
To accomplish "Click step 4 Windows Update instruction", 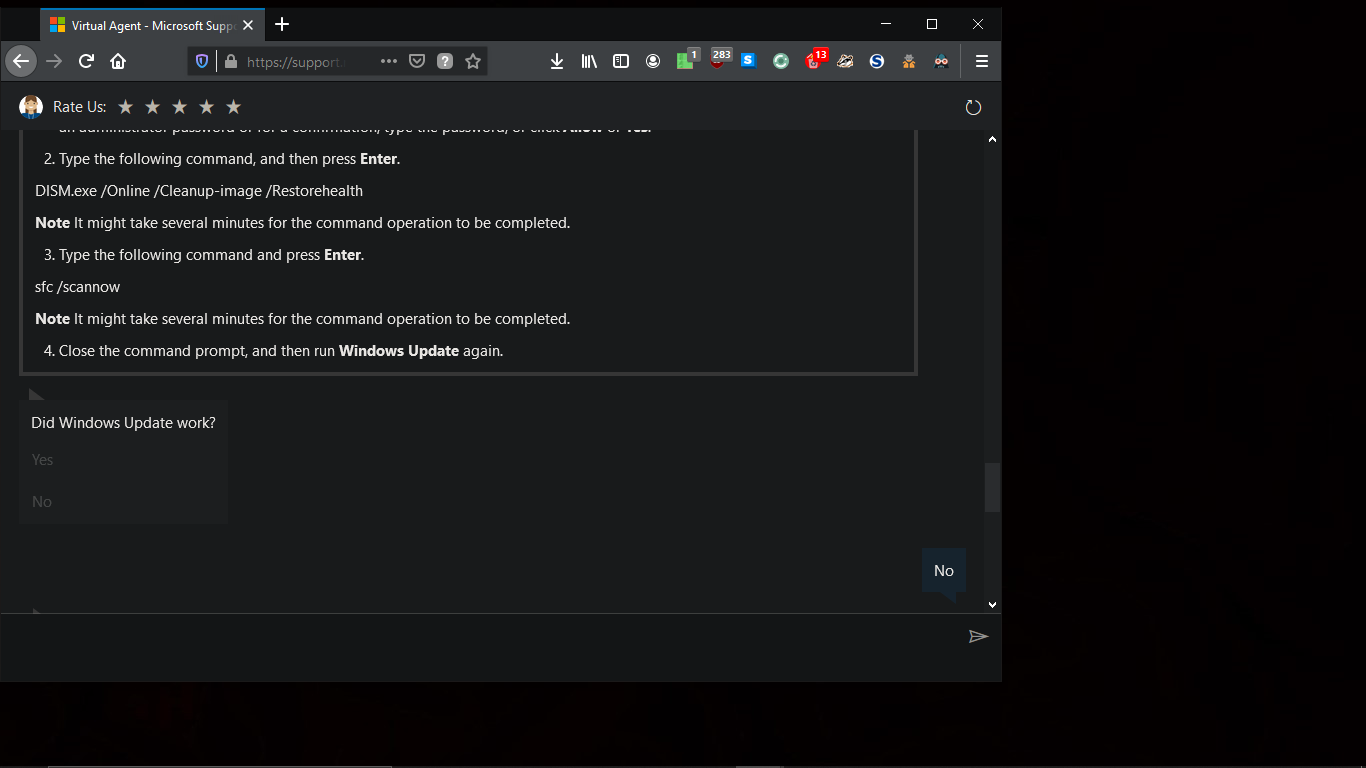I will [x=274, y=351].
